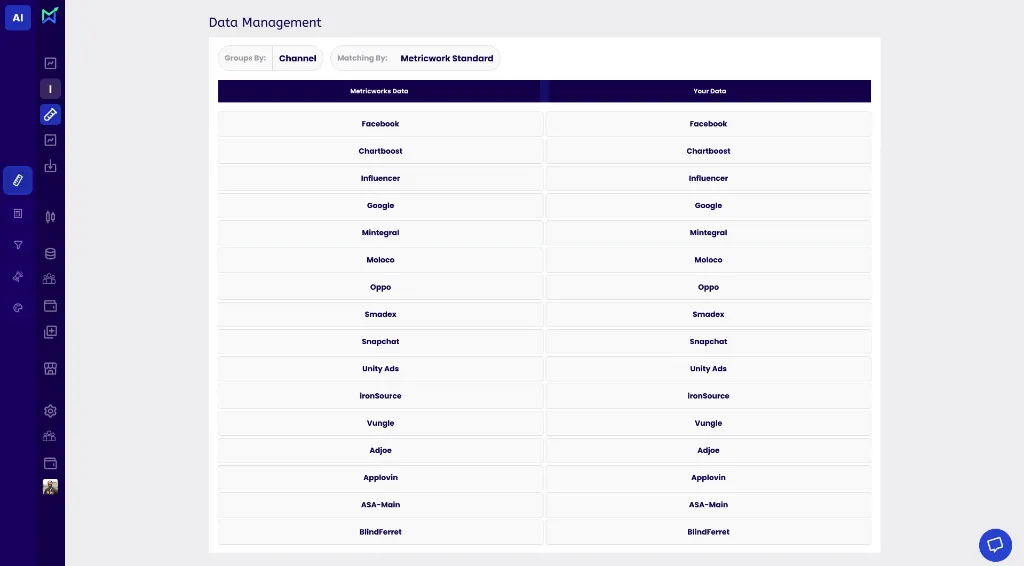Screen dimensions: 1024x566
Task: Select Snapchat in Metricworks Data column
Action: click(380, 341)
